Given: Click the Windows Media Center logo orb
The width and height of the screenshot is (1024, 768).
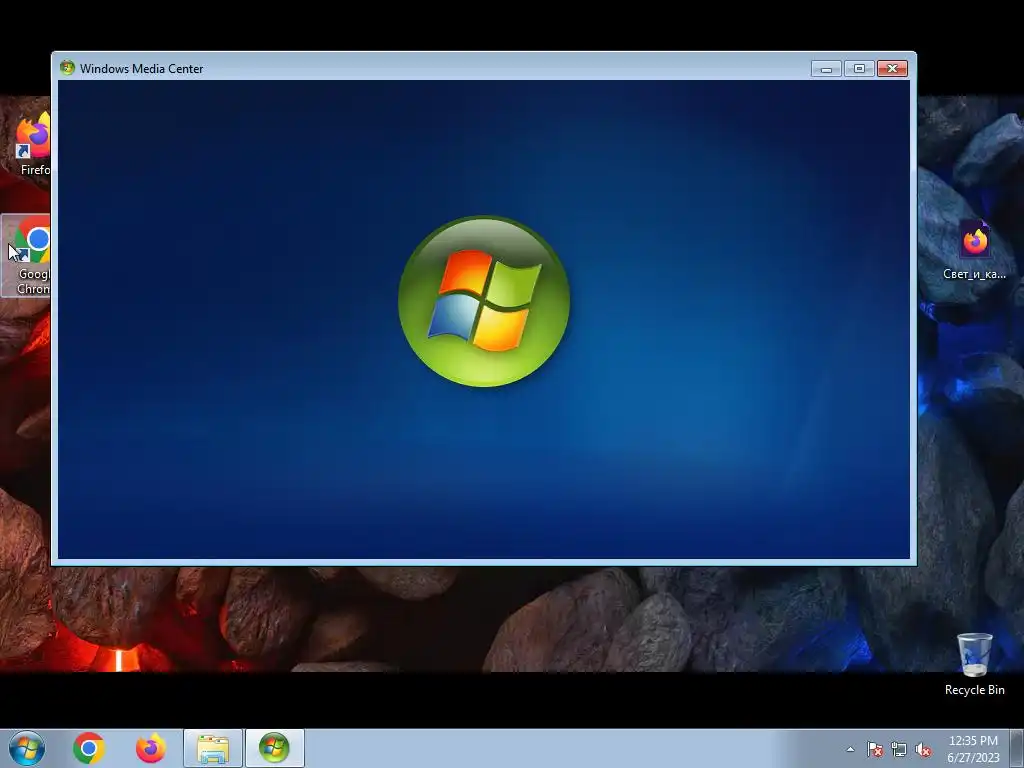Looking at the screenshot, I should point(484,301).
